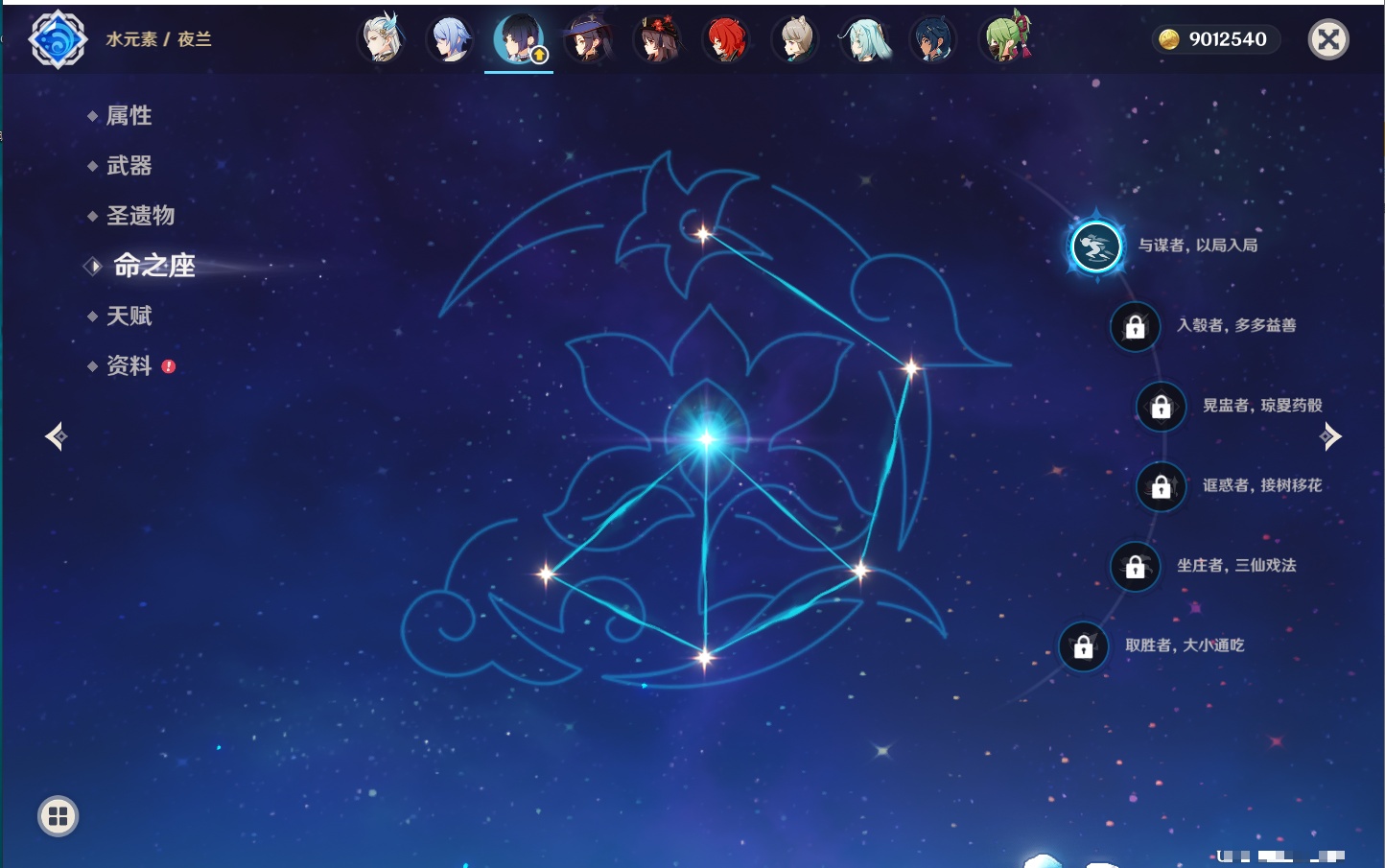
Task: Open the 属性 attributes tab
Action: [129, 116]
